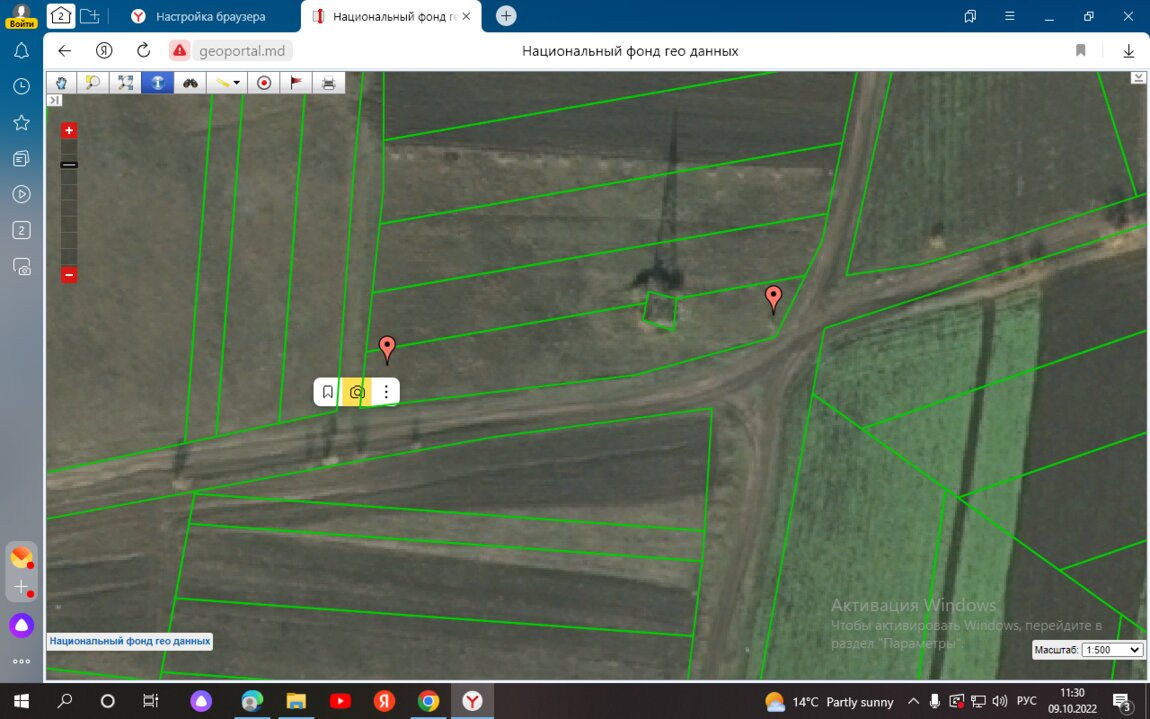The height and width of the screenshot is (719, 1150).
Task: Open YouTube from the Windows taskbar
Action: pyautogui.click(x=340, y=701)
